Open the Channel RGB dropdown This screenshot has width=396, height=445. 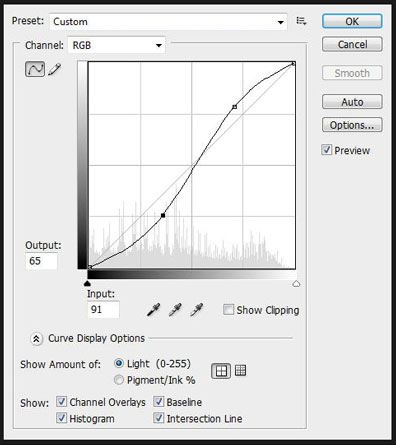click(x=117, y=45)
